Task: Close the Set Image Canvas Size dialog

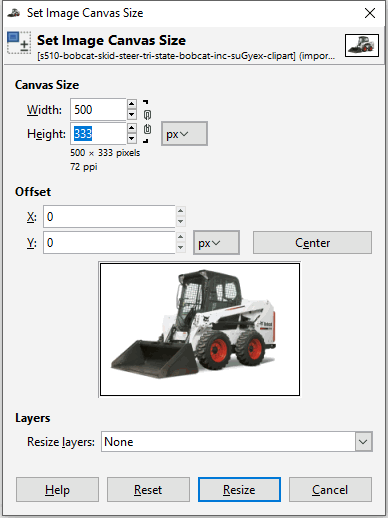Action: [370, 13]
